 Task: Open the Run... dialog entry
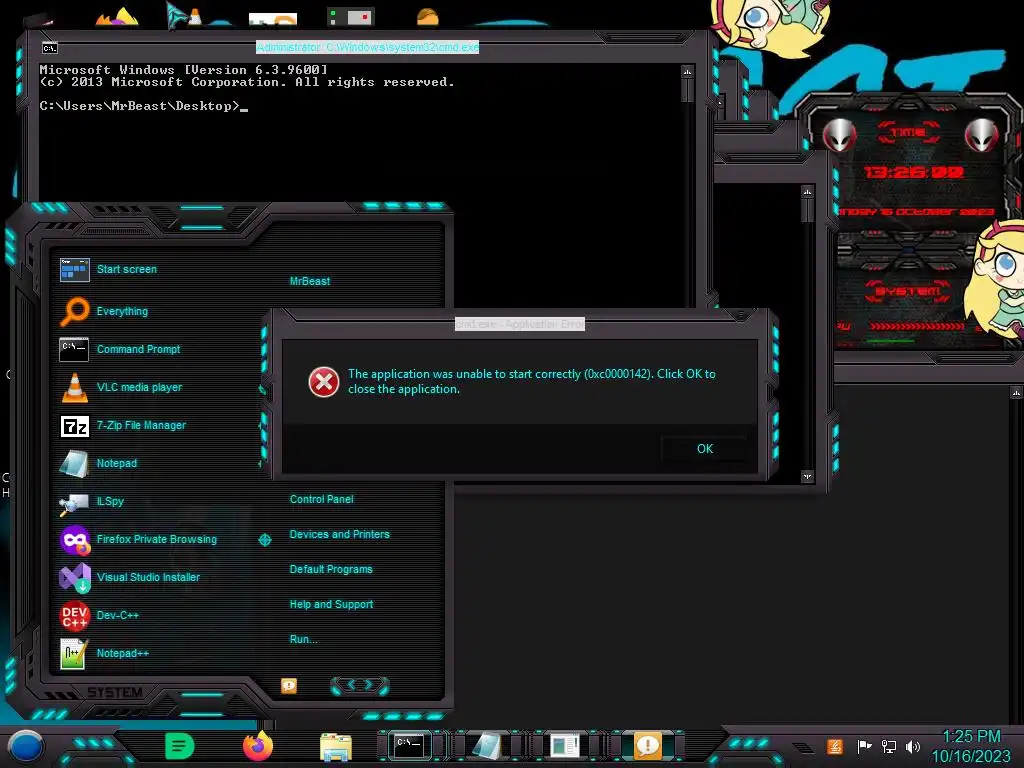coord(304,639)
